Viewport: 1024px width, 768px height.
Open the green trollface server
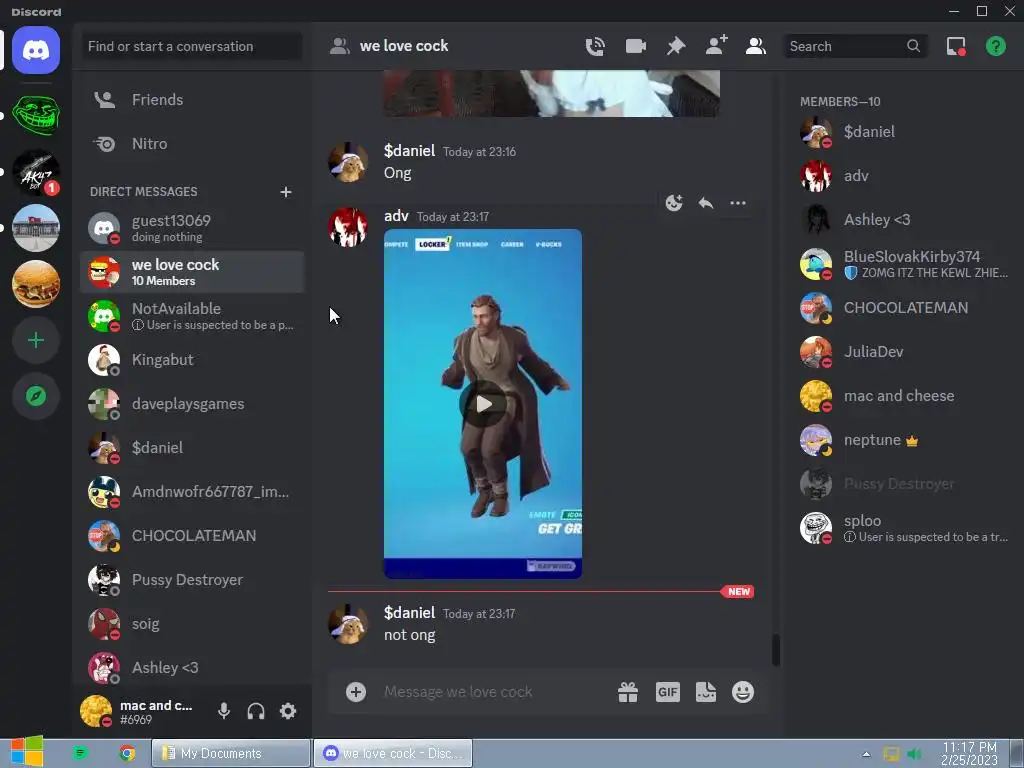(36, 115)
